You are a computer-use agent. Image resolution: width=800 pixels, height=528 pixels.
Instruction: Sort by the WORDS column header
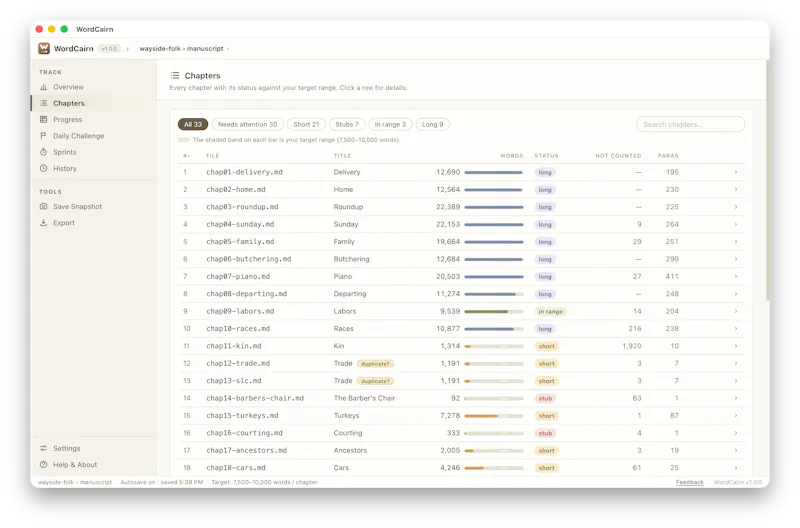coord(511,156)
